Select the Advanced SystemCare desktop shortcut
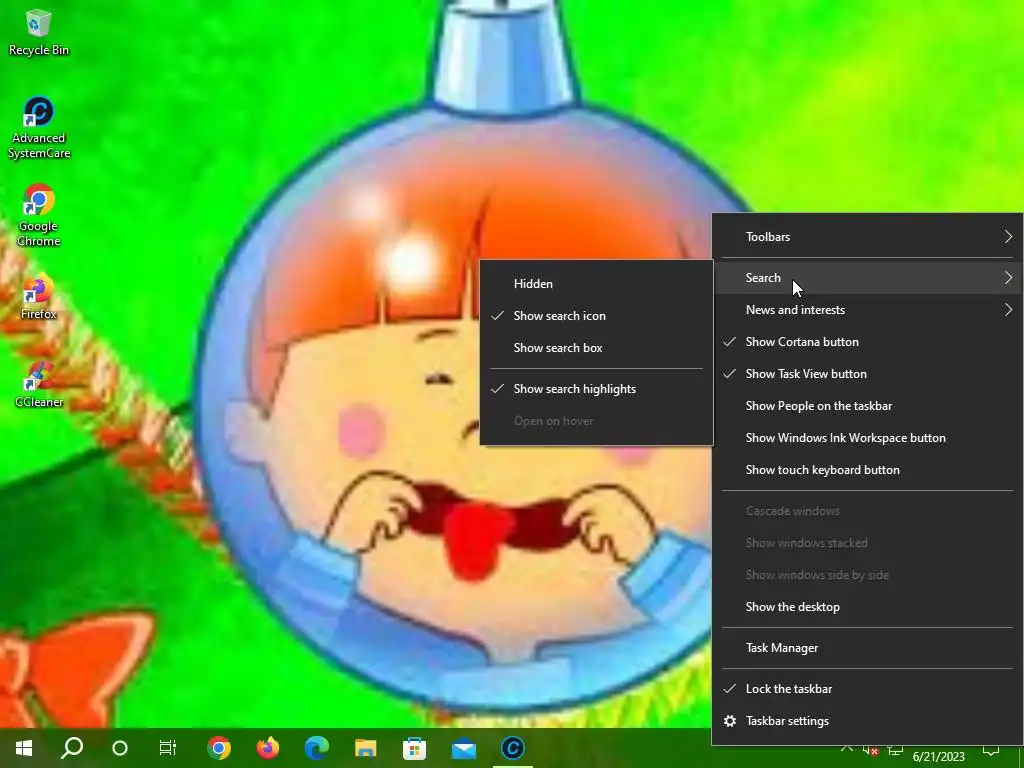 pos(39,128)
